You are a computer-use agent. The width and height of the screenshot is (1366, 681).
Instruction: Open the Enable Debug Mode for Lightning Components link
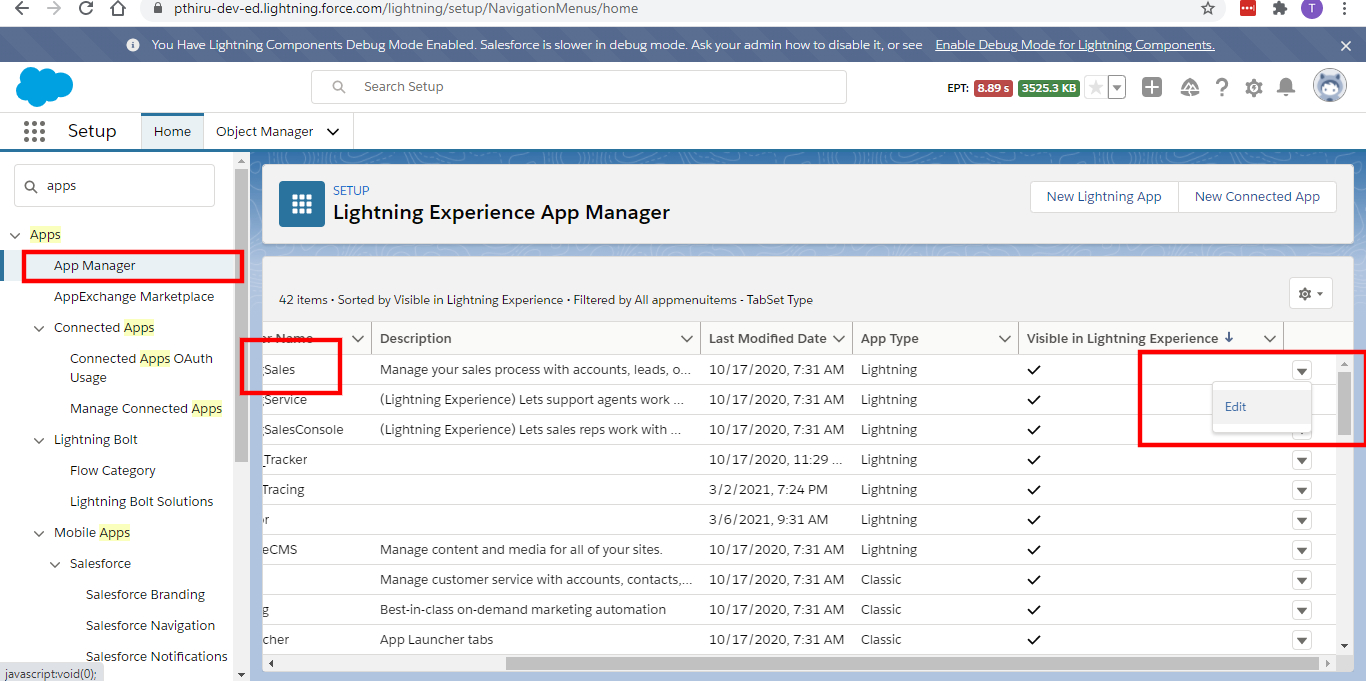tap(1074, 44)
